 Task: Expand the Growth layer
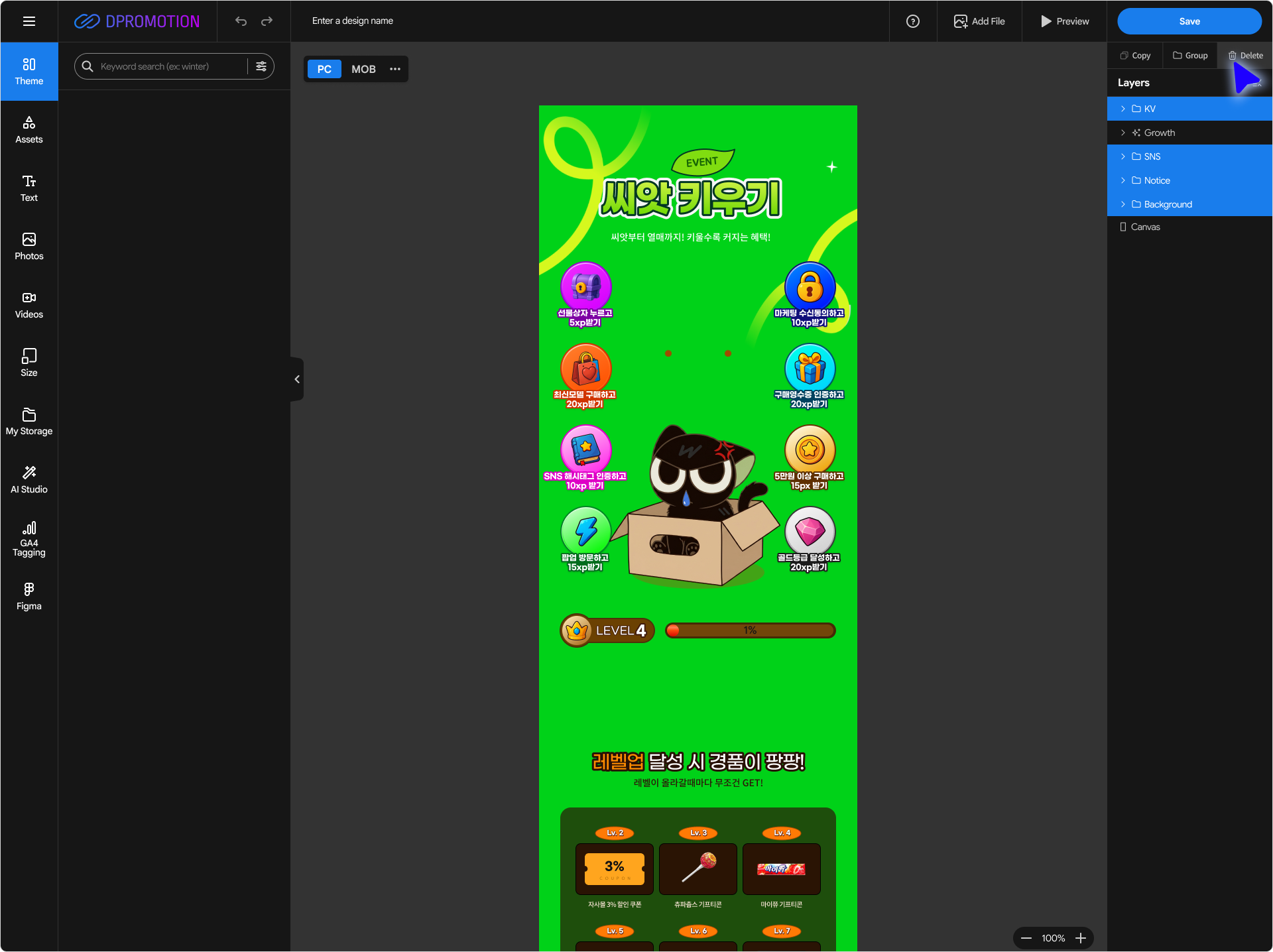[x=1123, y=133]
